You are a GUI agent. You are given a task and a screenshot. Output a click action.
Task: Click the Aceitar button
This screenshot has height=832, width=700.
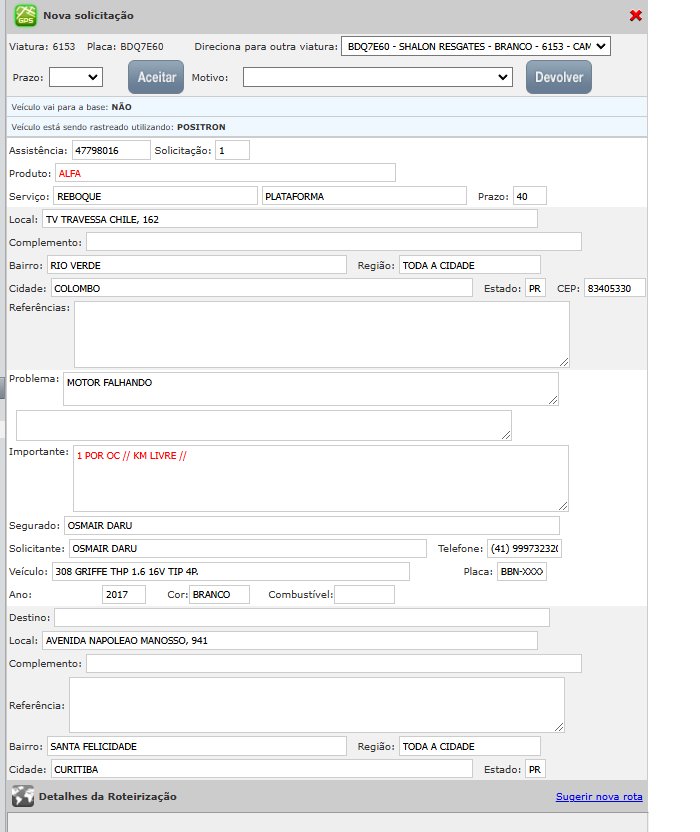click(x=156, y=77)
